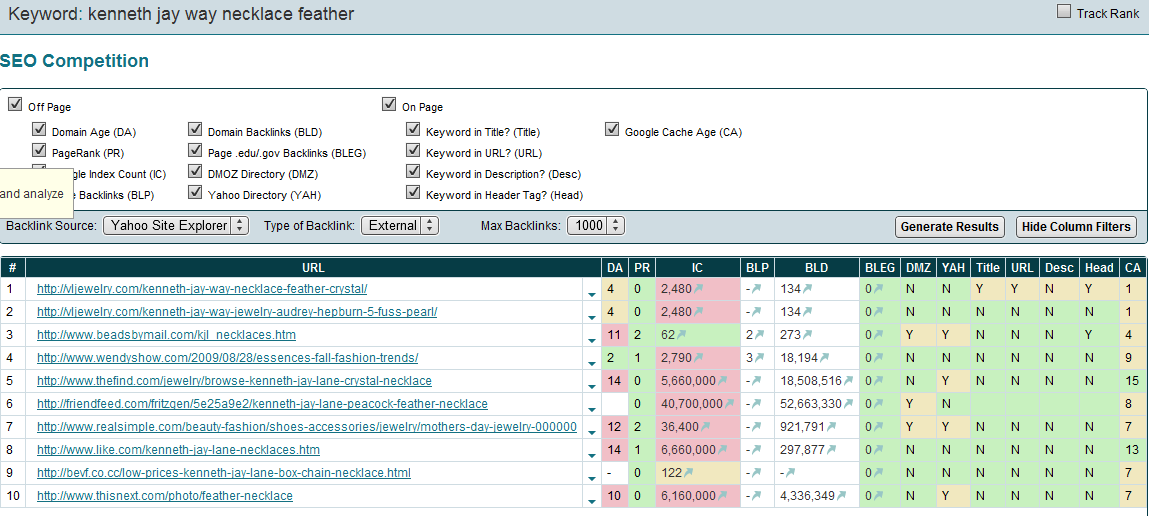Open the Max Backlinks dropdown

click(x=595, y=226)
